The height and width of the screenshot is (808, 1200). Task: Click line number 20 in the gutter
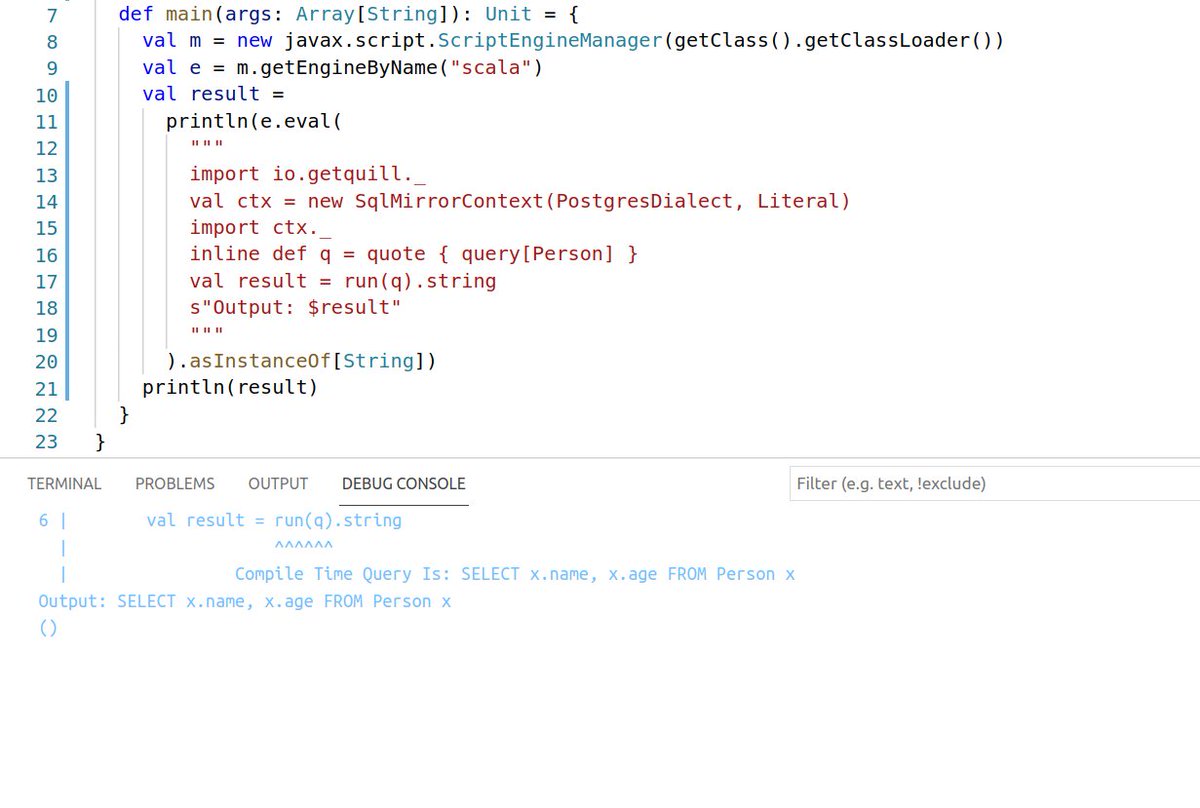pos(46,362)
